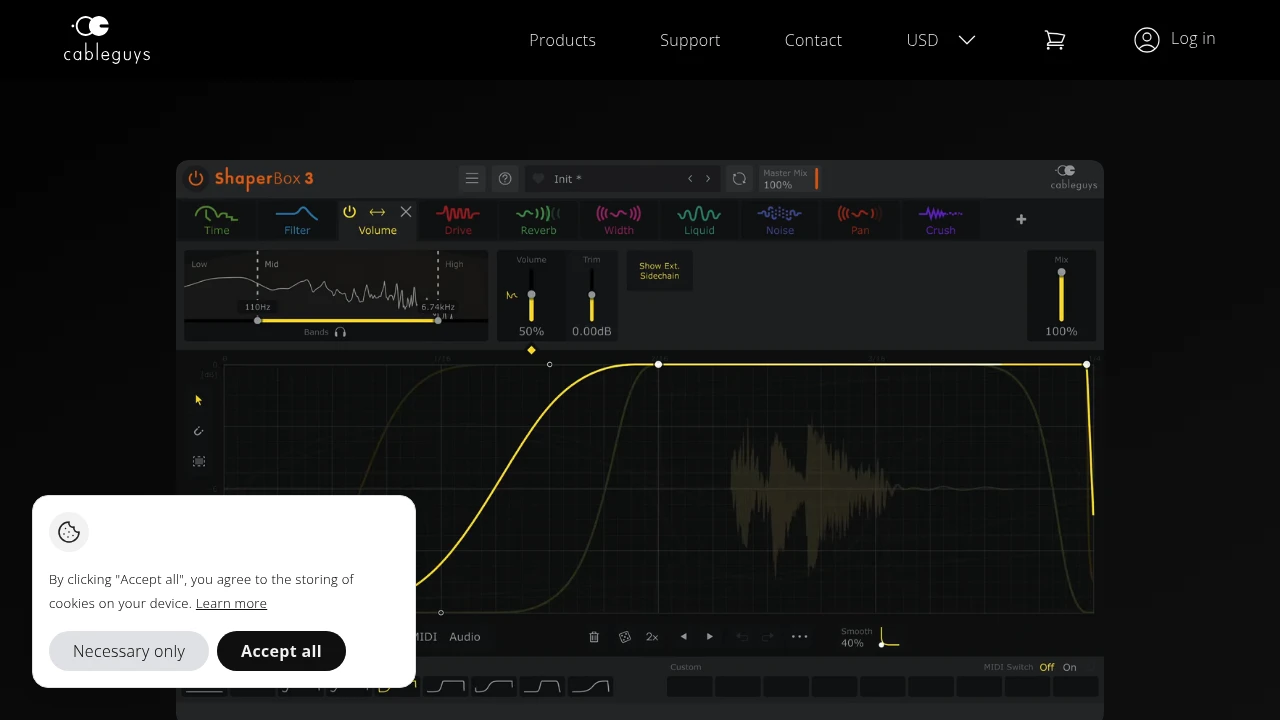Click the Trim 0.00dB slider
This screenshot has width=1280, height=720.
click(x=591, y=297)
